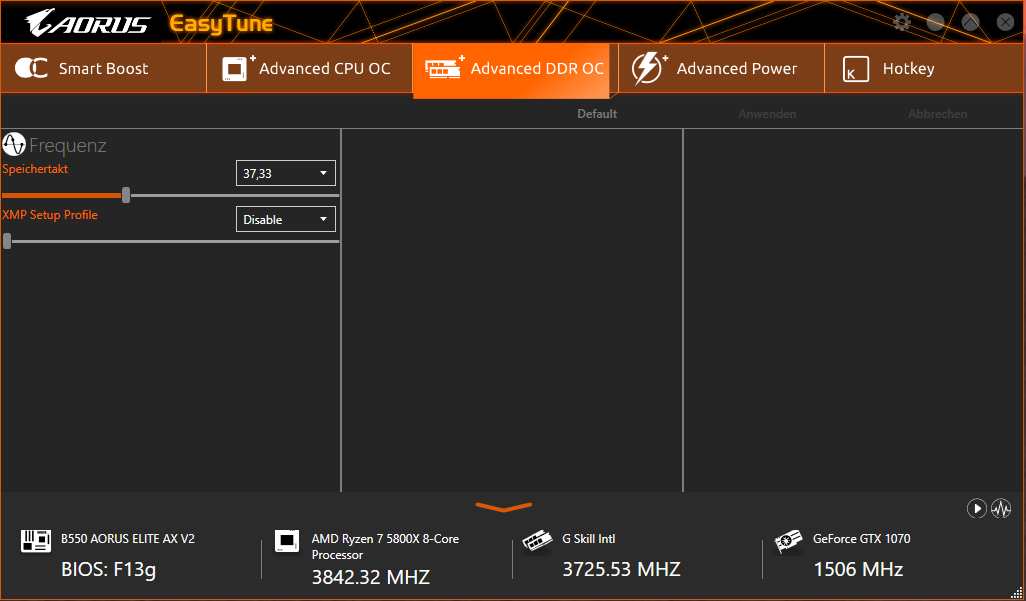The image size is (1026, 601).
Task: Open the Advanced Power tab
Action: [x=721, y=68]
